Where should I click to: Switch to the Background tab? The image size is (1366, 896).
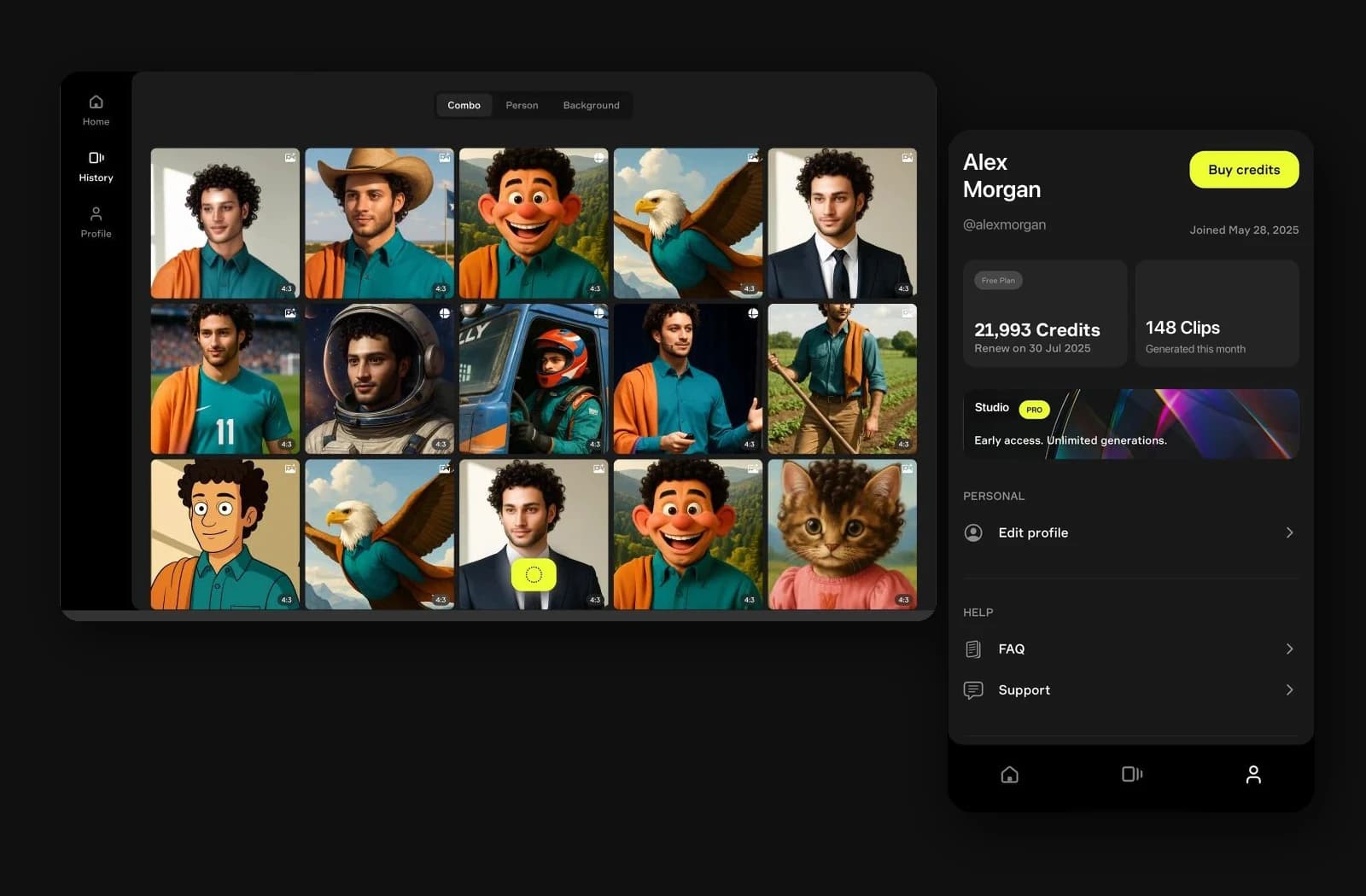pos(591,105)
